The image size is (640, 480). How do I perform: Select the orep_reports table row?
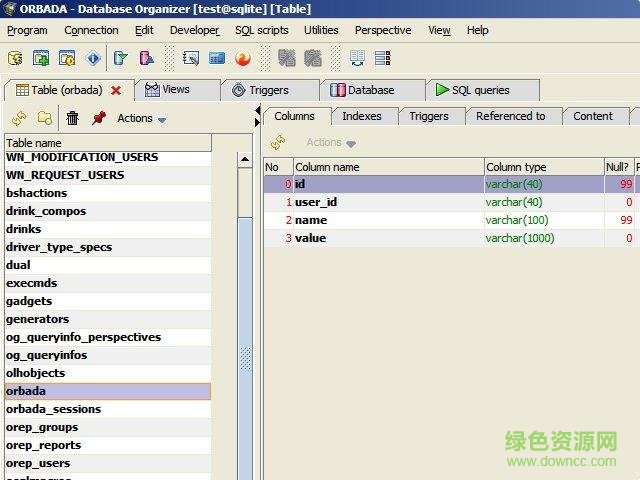tap(108, 445)
